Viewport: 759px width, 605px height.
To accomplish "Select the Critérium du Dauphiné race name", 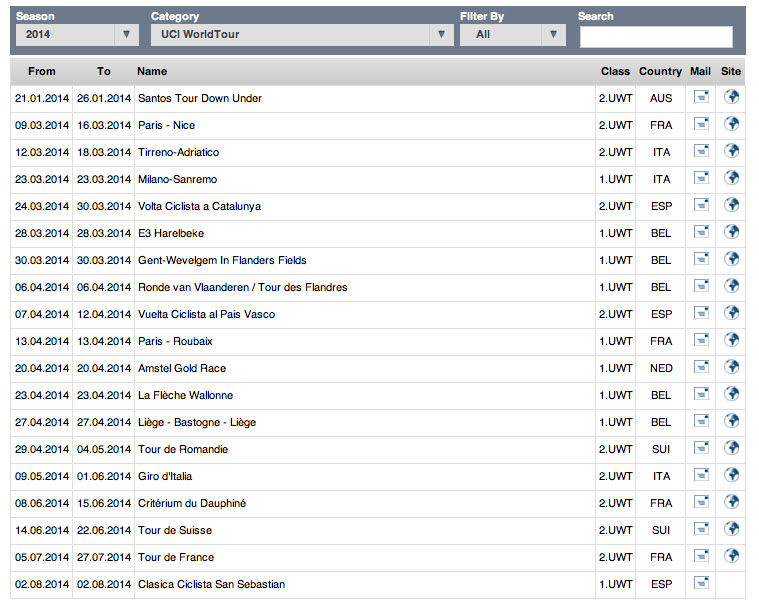I will pyautogui.click(x=192, y=503).
